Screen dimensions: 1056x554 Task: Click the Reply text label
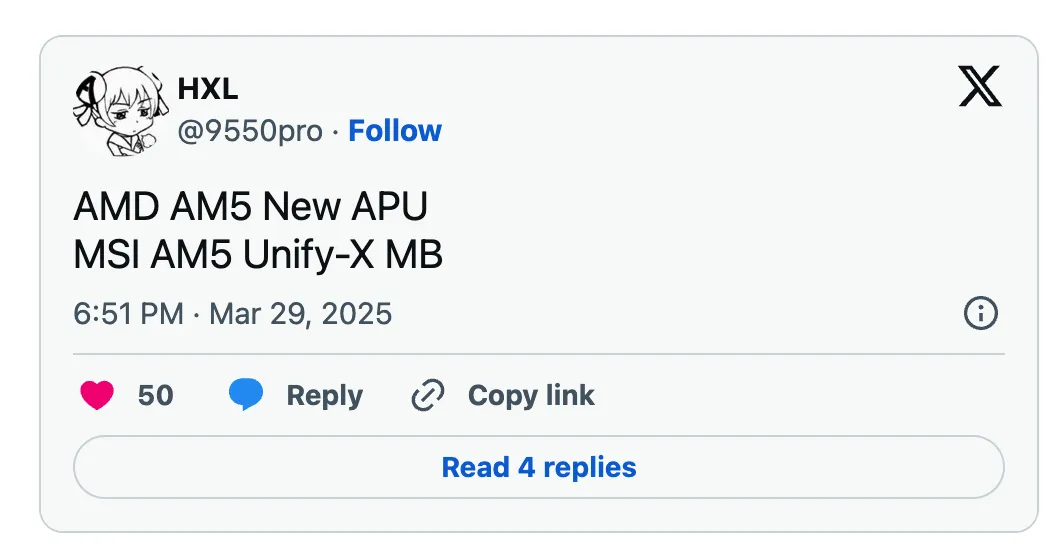pos(324,396)
